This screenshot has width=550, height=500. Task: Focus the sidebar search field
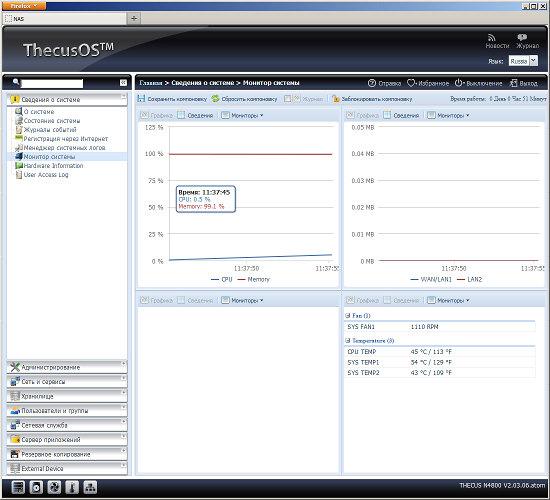pyautogui.click(x=52, y=83)
